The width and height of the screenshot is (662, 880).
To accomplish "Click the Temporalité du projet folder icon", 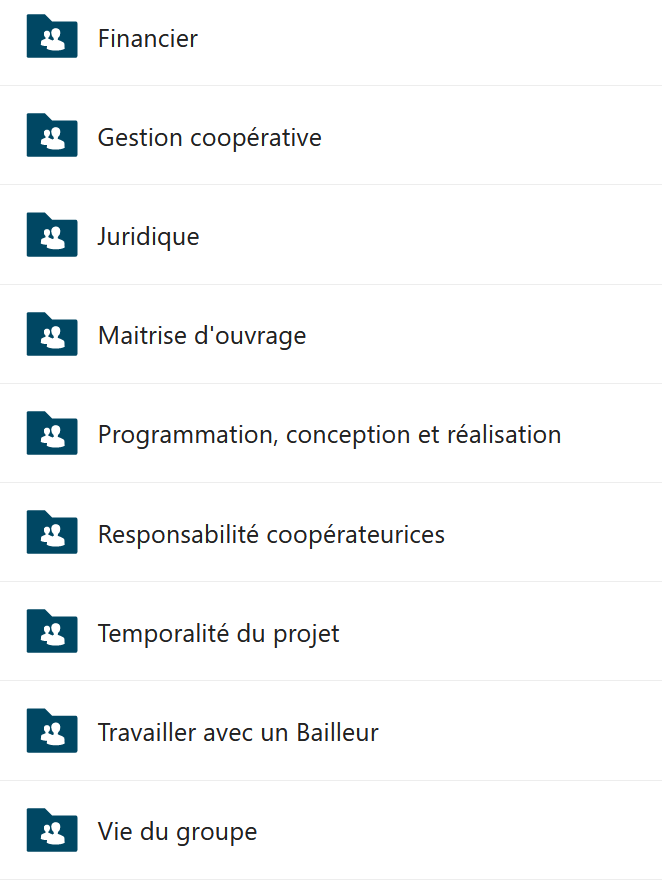I will click(52, 631).
